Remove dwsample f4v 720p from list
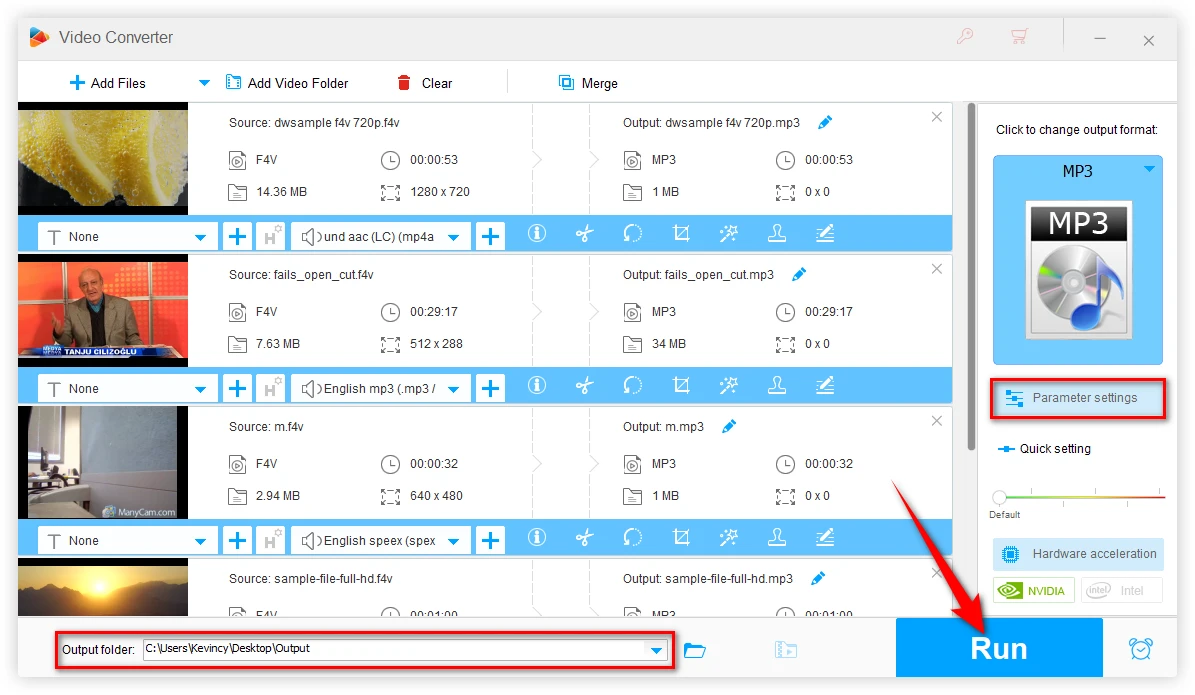This screenshot has height=695, width=1195. (937, 117)
